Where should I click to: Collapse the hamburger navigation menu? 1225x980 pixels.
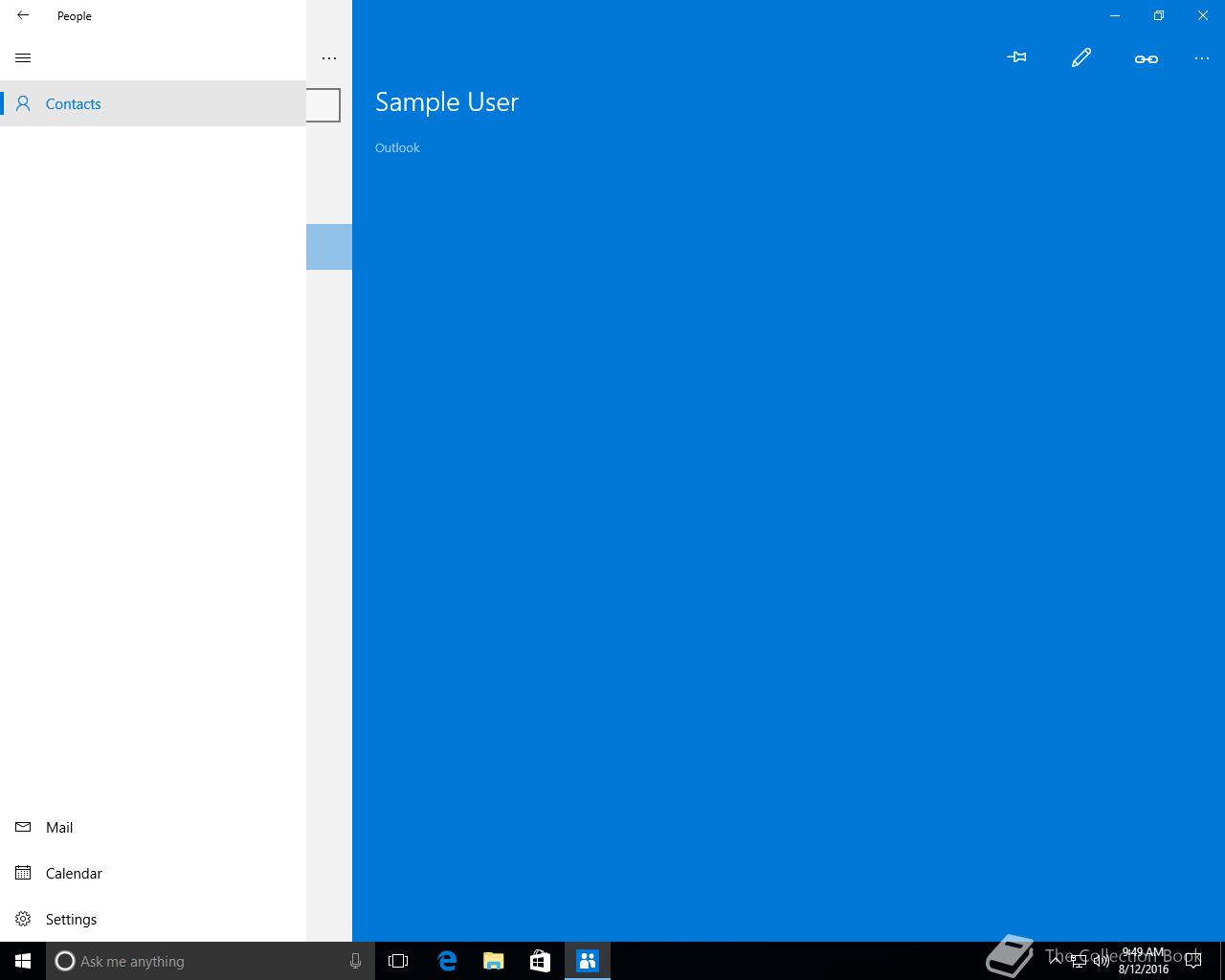[x=23, y=57]
